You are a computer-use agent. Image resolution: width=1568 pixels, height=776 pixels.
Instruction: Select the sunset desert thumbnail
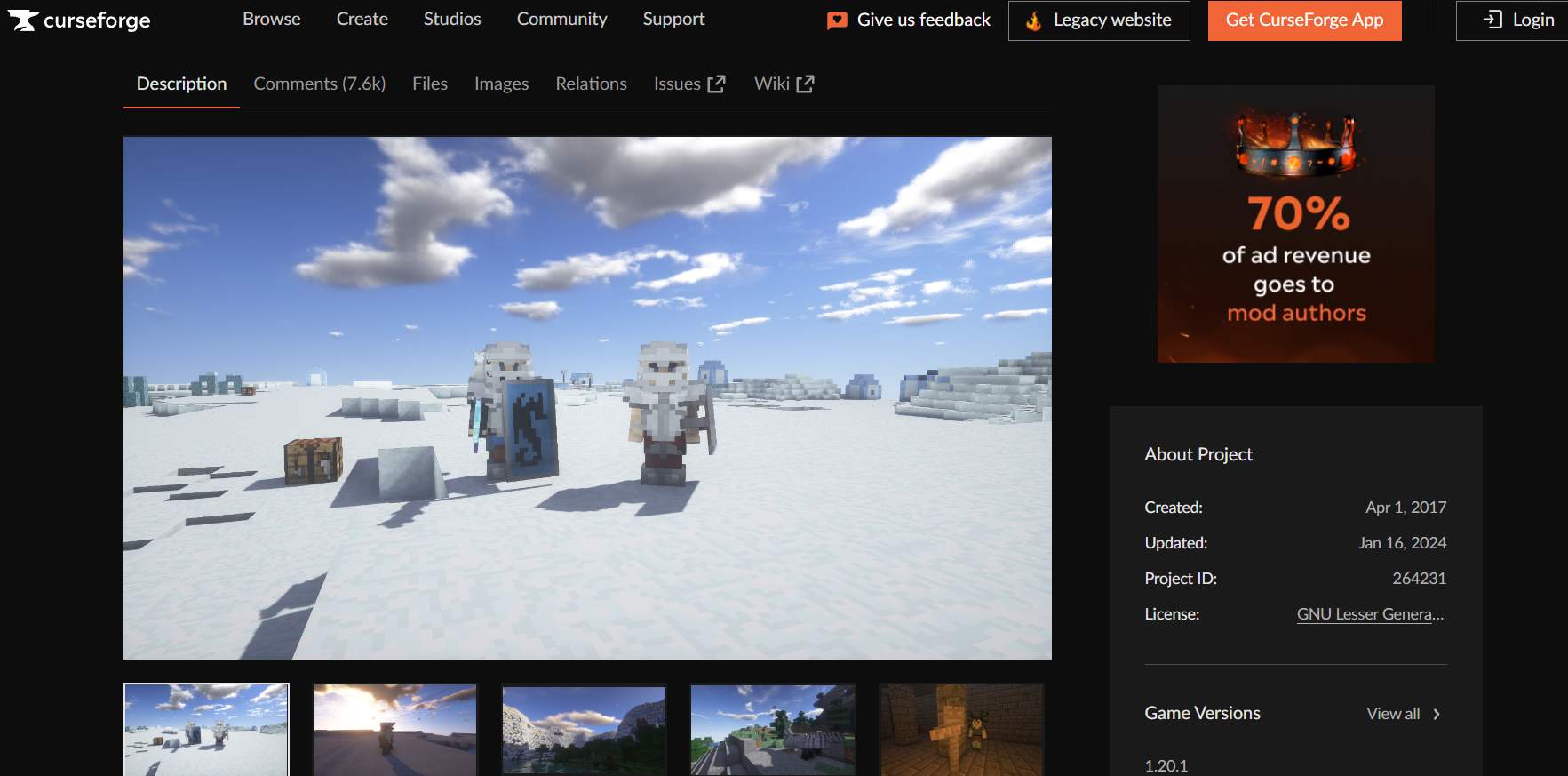point(395,730)
